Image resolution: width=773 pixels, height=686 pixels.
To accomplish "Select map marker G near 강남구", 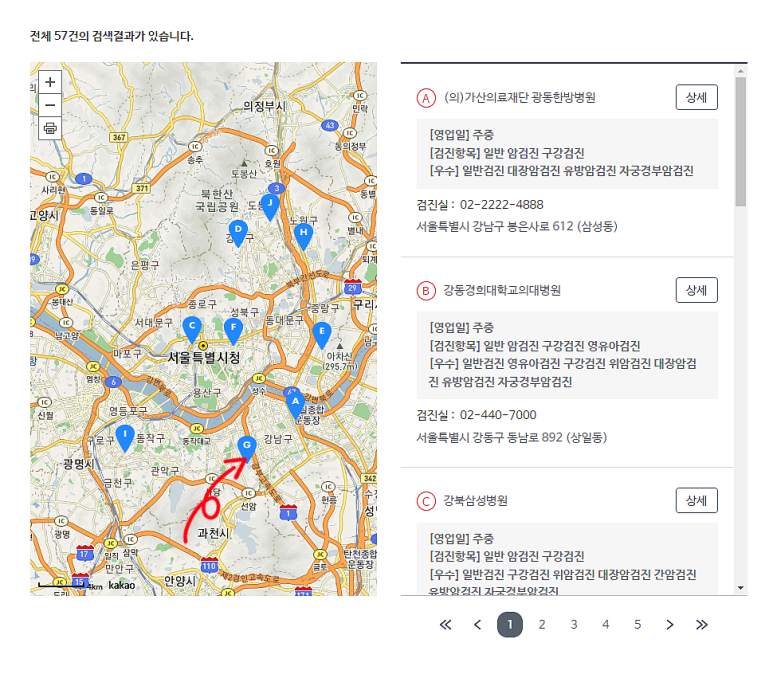I will pos(246,449).
